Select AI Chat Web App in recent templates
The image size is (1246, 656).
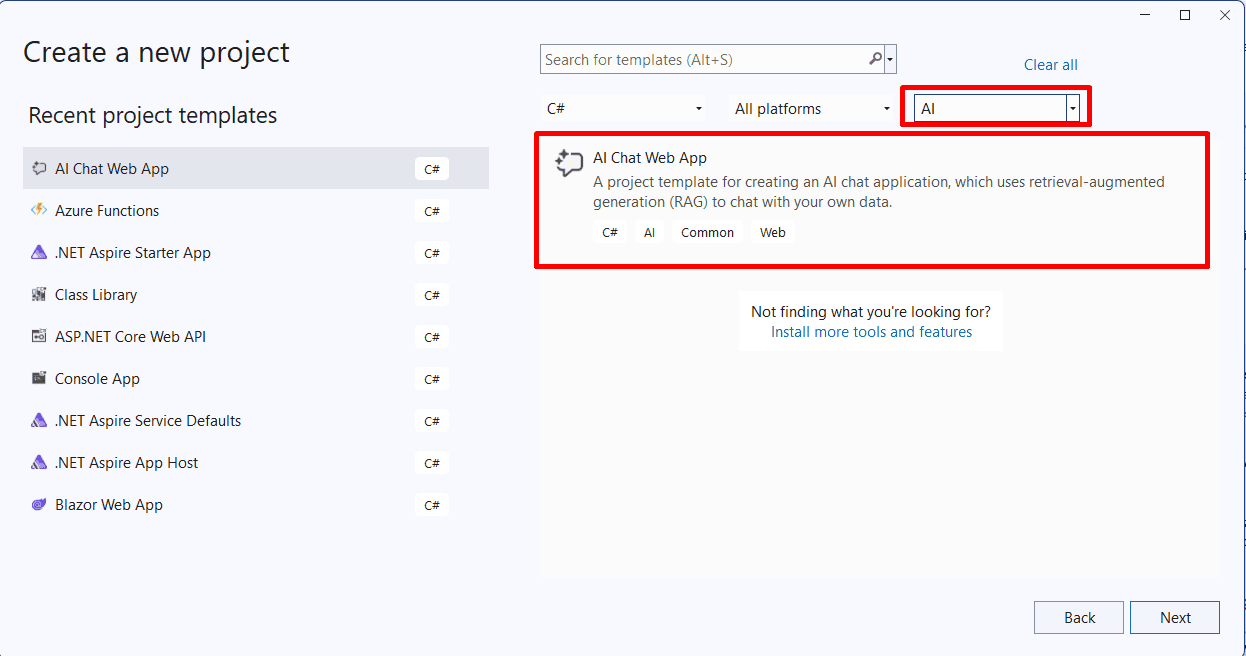(256, 168)
